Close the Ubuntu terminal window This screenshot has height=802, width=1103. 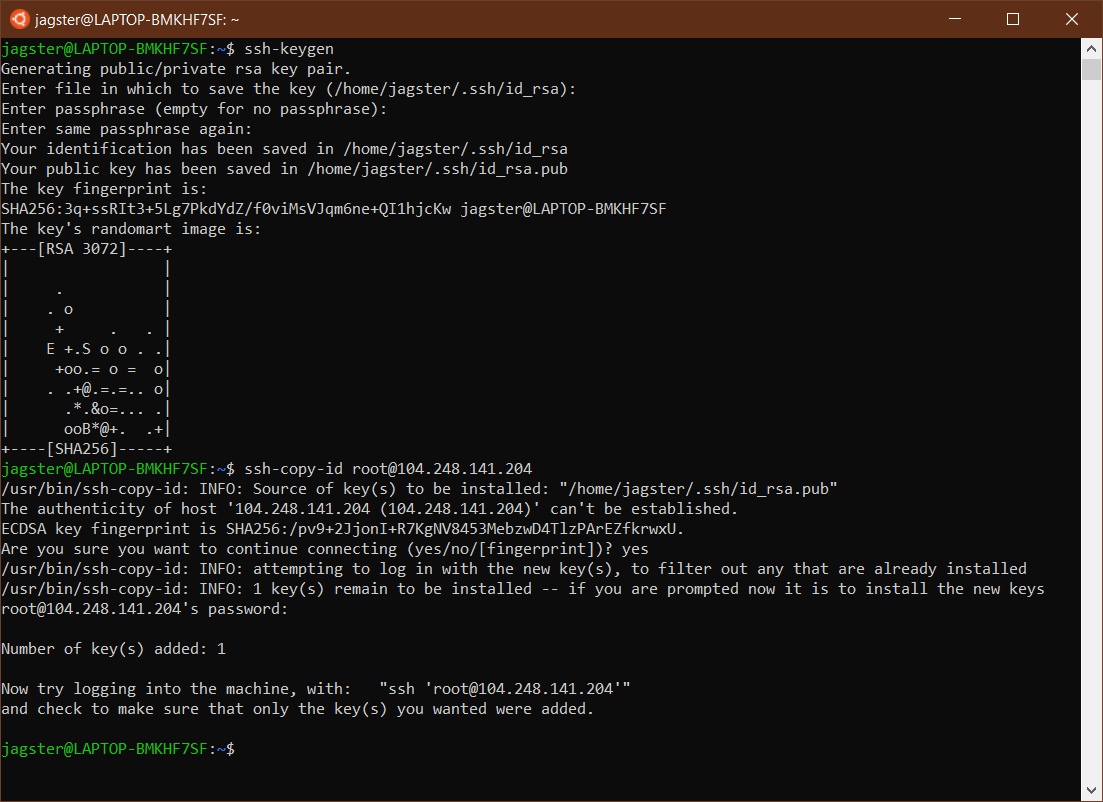pos(1072,19)
